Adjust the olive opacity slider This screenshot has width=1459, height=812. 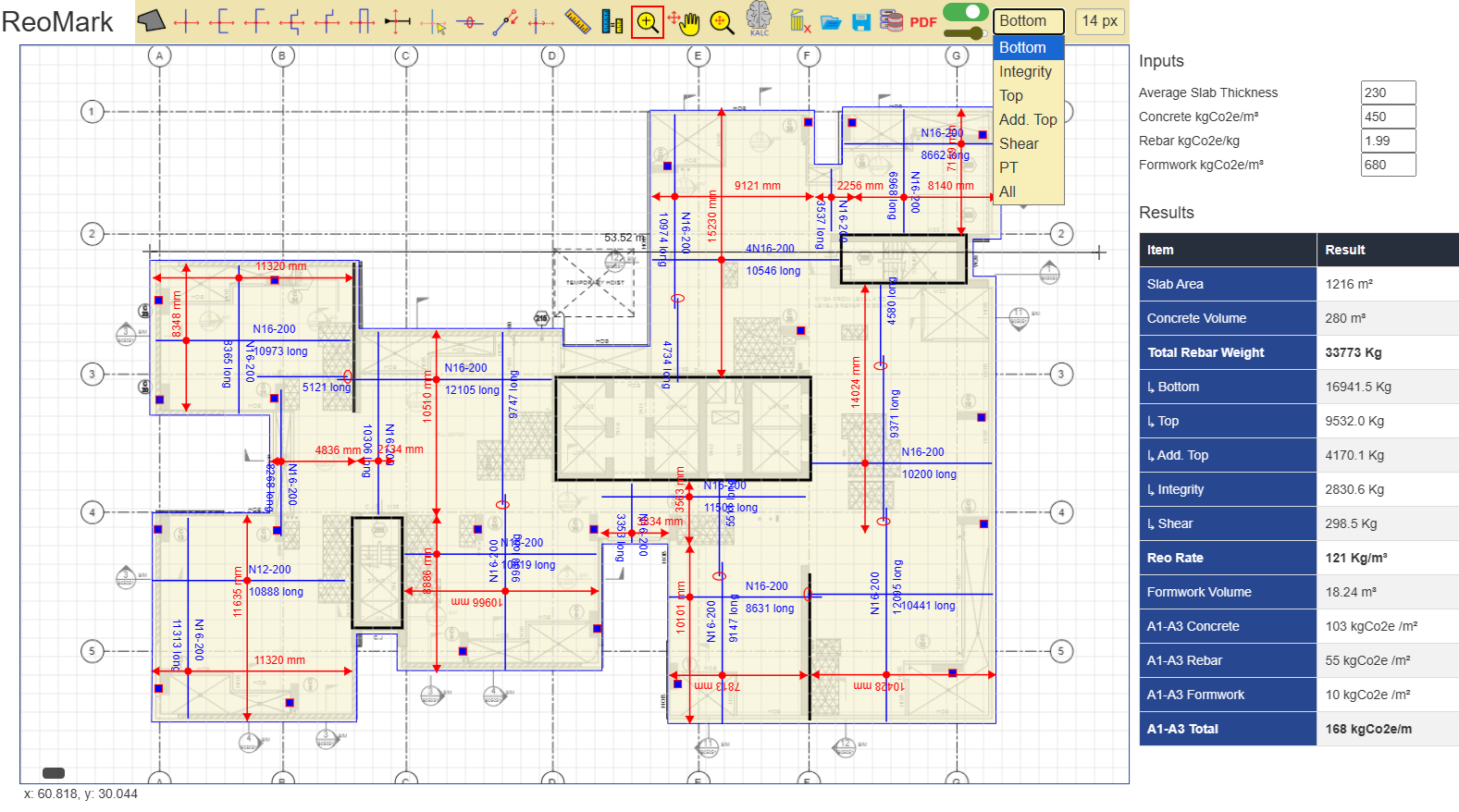[964, 33]
